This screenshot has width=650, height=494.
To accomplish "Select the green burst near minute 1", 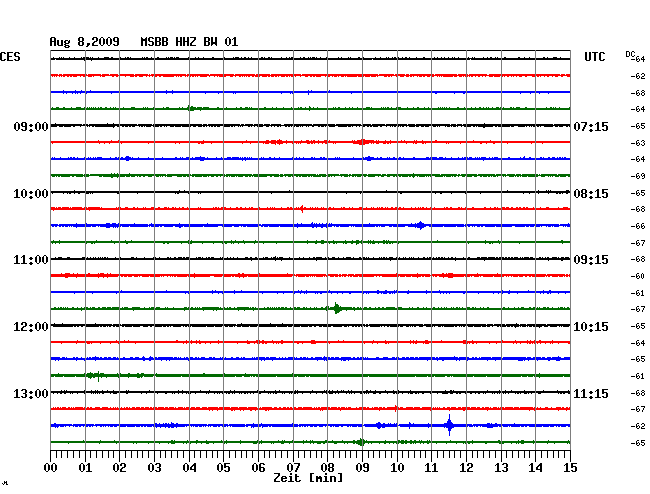I will [95, 375].
